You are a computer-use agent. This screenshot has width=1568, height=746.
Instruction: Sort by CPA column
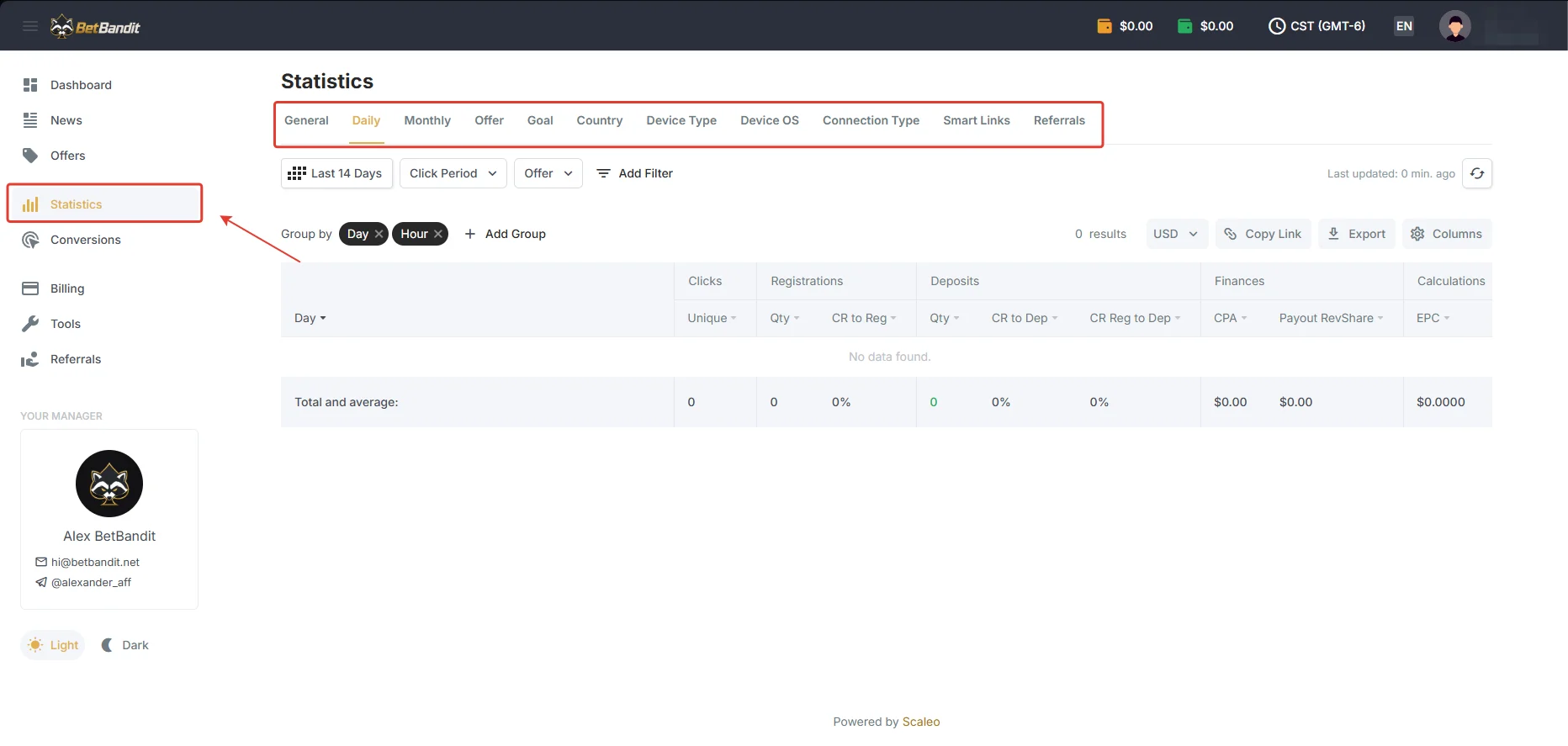1230,318
